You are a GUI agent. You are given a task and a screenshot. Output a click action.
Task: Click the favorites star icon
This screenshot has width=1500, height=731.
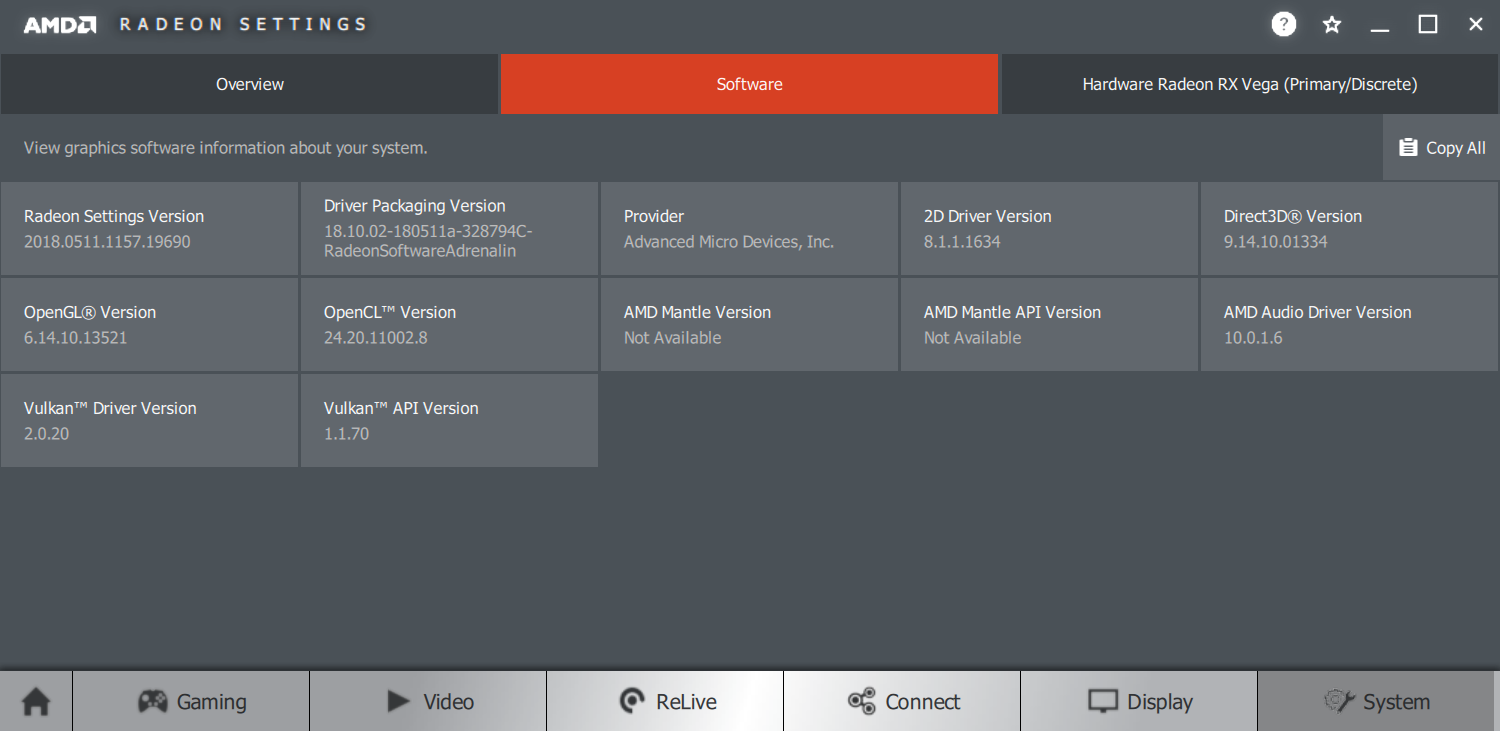(x=1332, y=25)
